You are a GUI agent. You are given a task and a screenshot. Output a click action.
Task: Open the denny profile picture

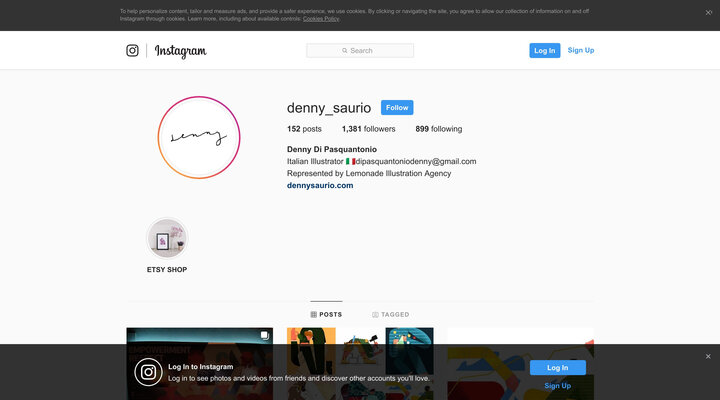(198, 137)
